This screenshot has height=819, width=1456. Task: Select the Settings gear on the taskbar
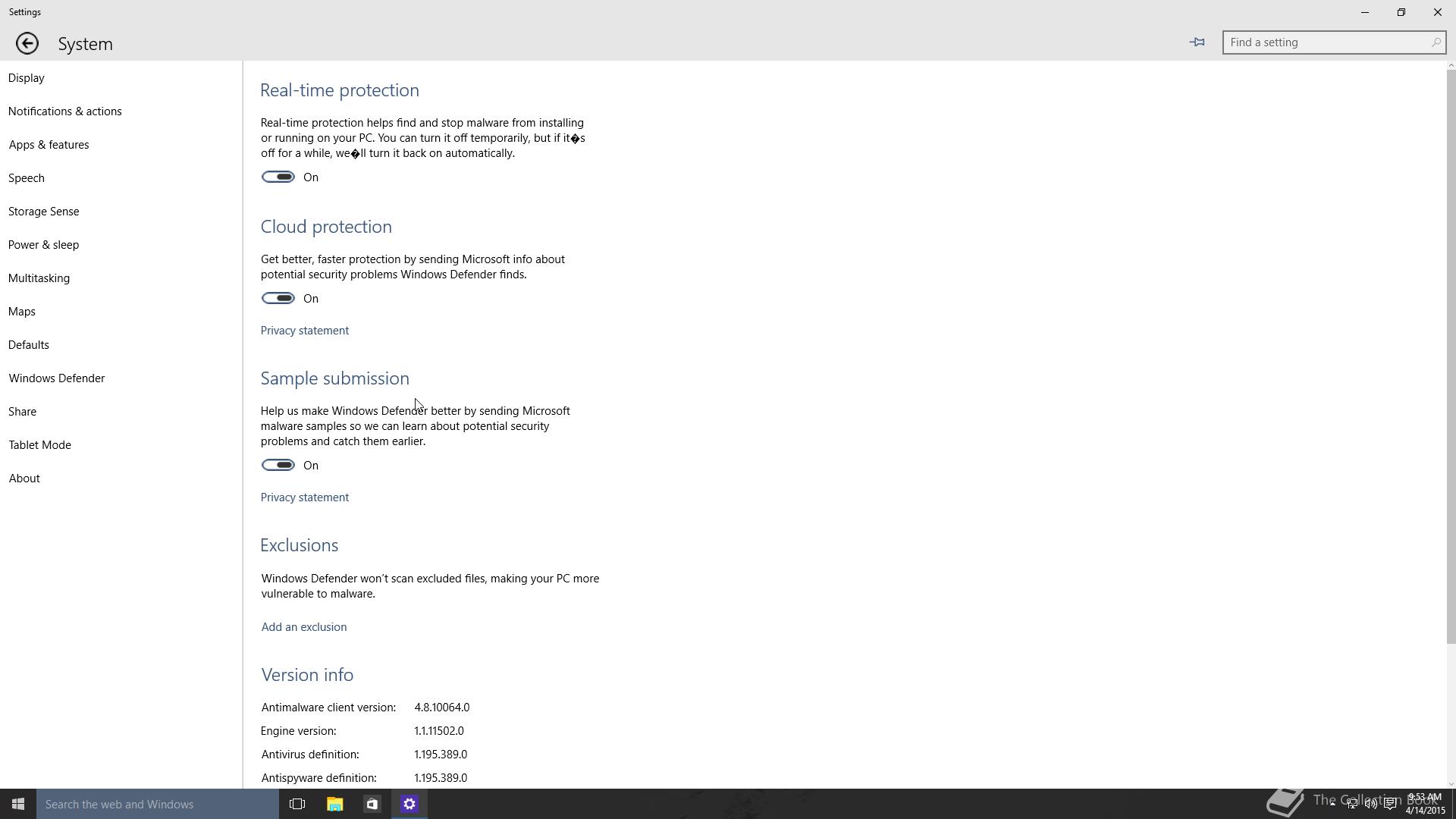(x=409, y=804)
